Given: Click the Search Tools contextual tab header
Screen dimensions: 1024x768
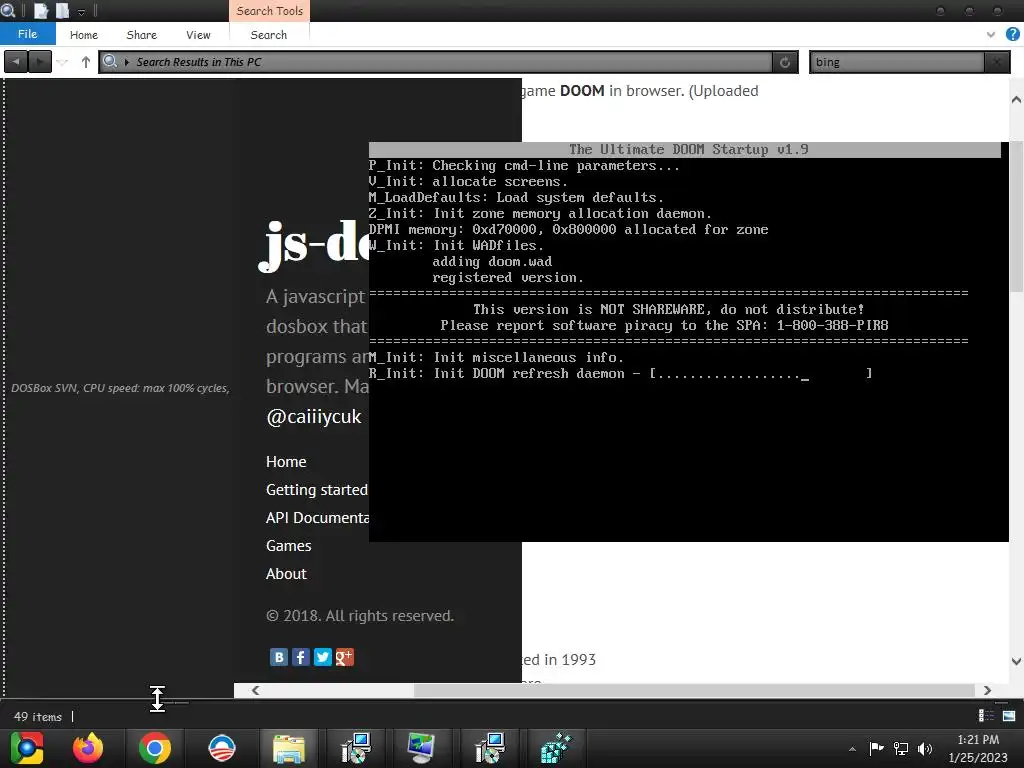Looking at the screenshot, I should (x=270, y=11).
